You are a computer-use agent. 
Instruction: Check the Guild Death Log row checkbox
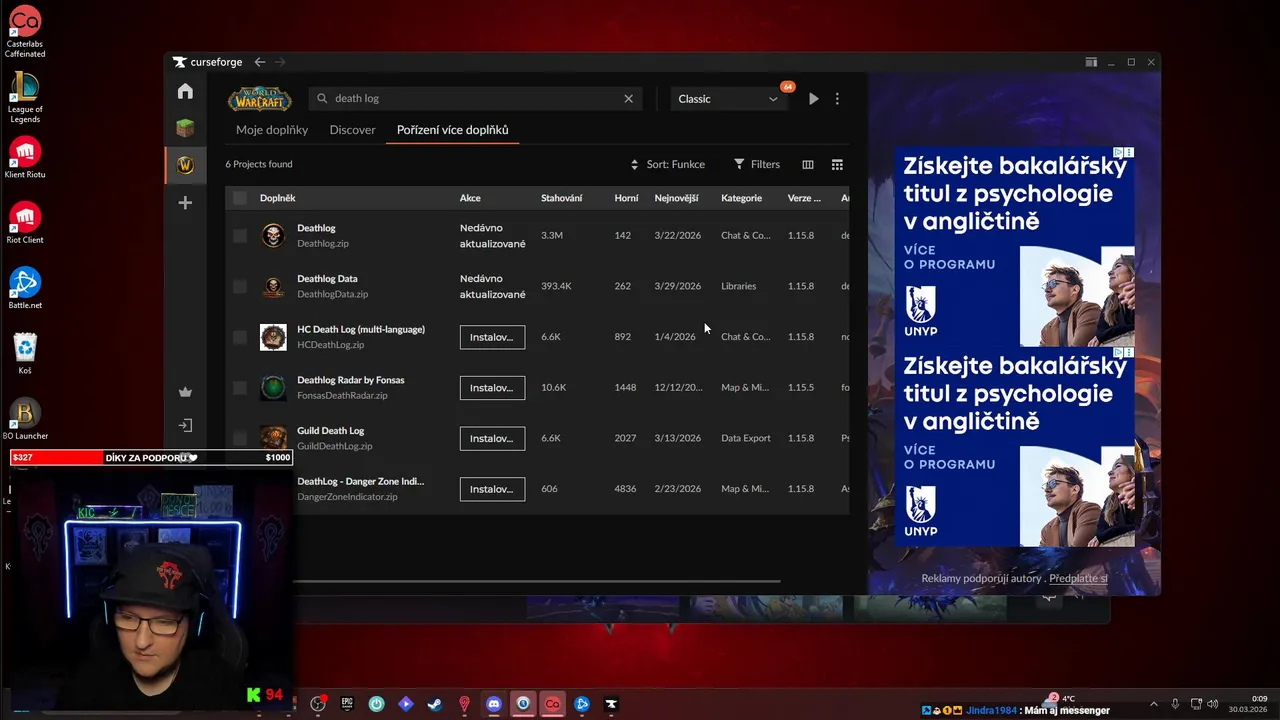(x=240, y=438)
